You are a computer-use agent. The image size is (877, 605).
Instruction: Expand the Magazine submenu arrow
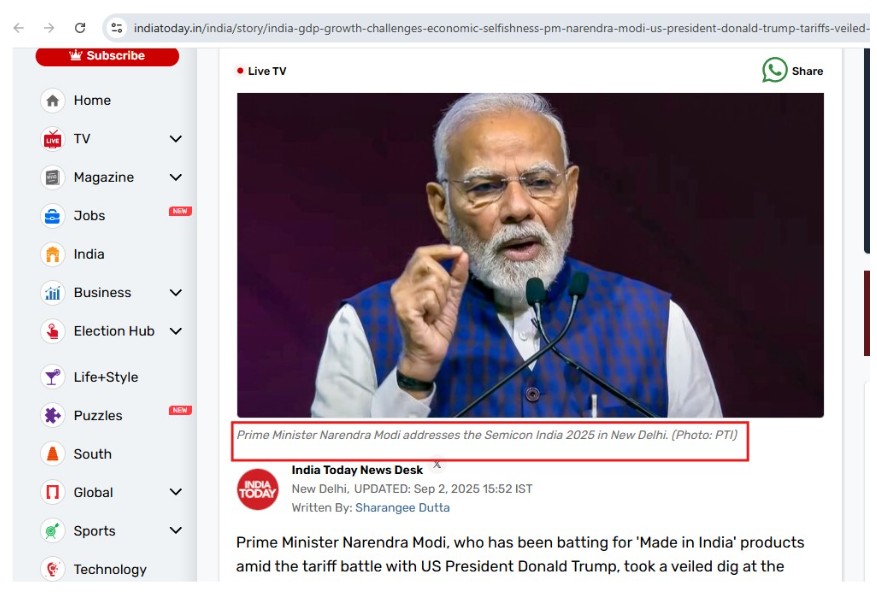click(176, 178)
